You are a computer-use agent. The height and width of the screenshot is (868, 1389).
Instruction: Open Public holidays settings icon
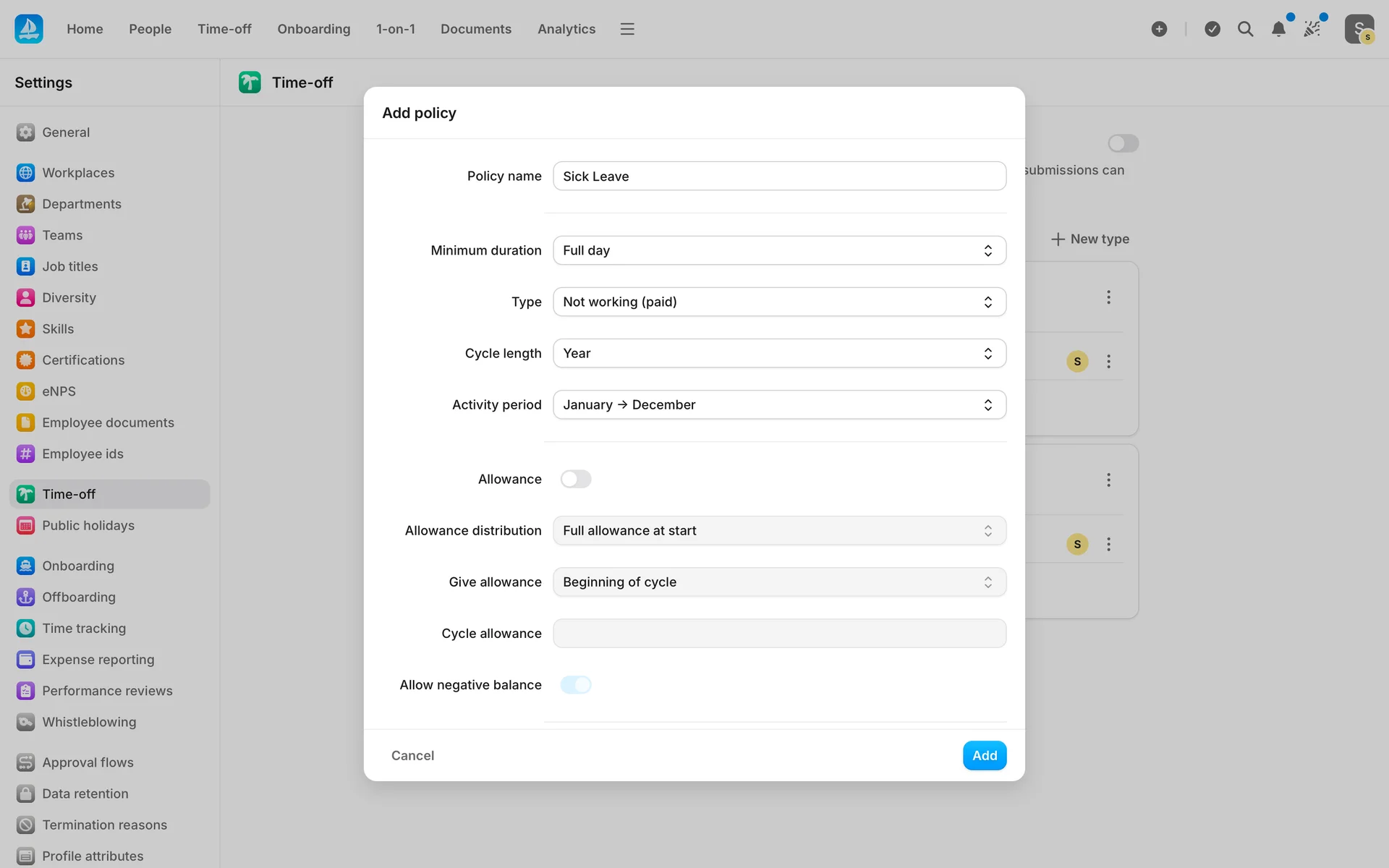(x=25, y=526)
